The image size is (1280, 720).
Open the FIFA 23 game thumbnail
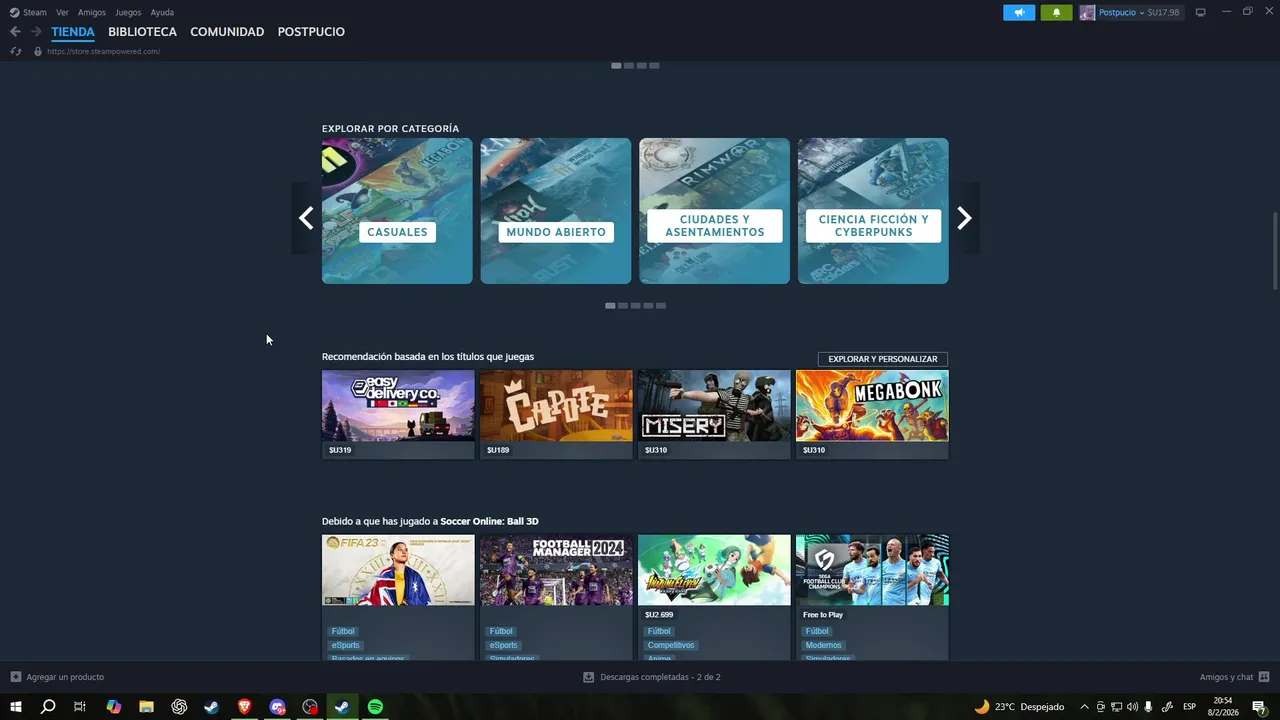(x=398, y=570)
